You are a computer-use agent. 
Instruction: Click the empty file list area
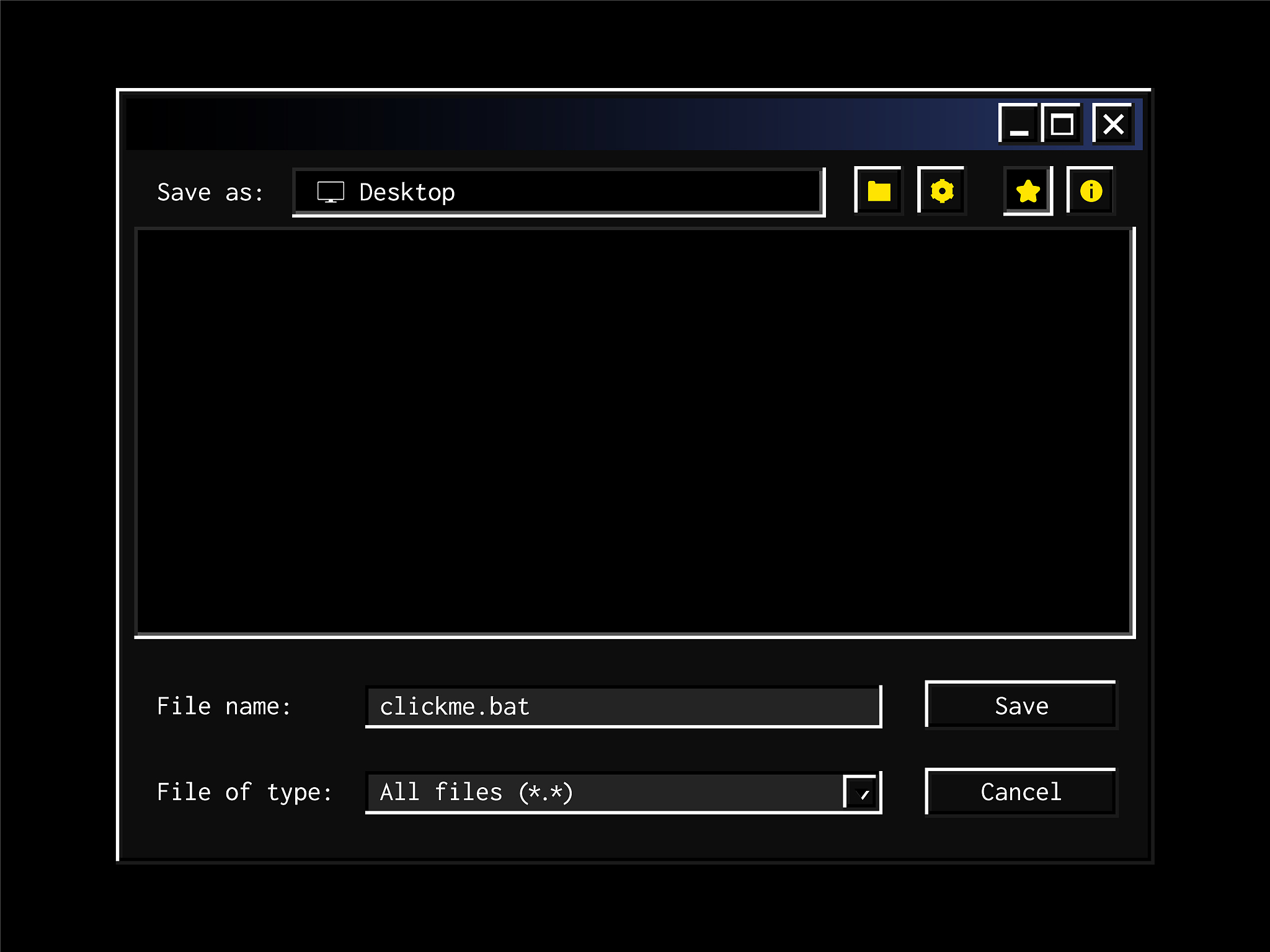634,432
